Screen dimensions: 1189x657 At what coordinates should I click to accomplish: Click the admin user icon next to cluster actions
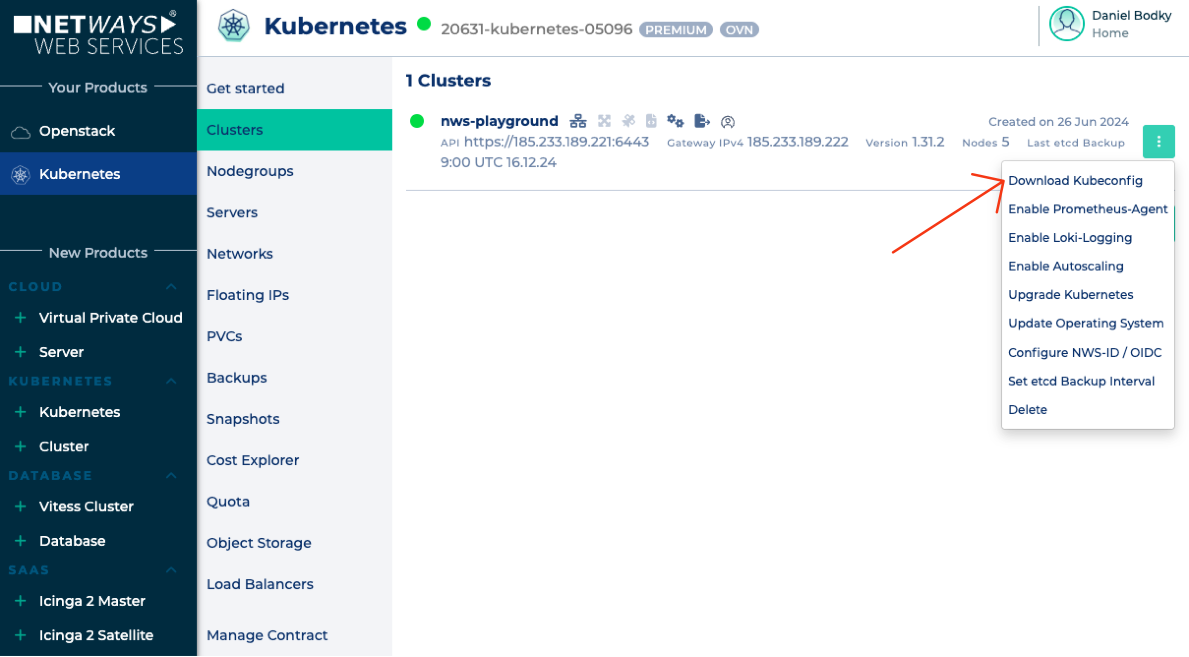tap(727, 121)
